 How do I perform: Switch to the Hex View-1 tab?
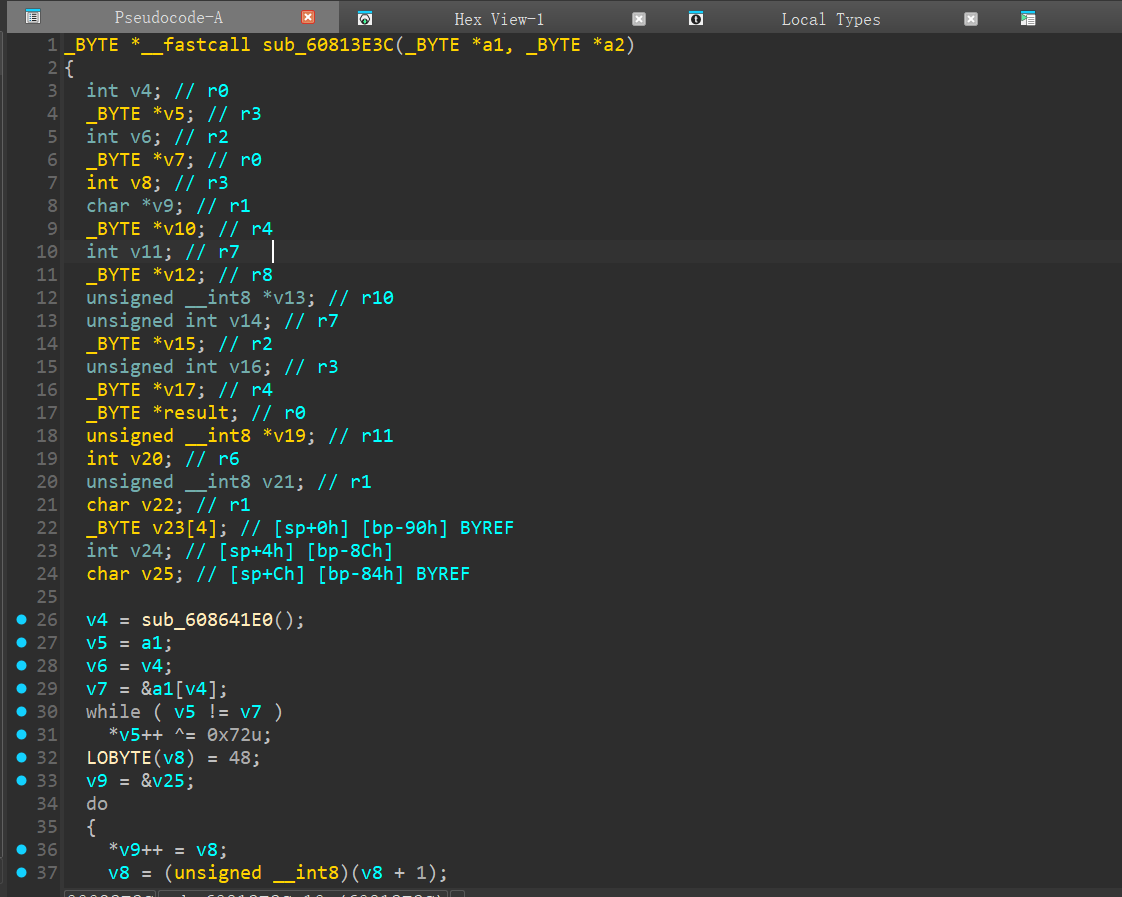(499, 19)
